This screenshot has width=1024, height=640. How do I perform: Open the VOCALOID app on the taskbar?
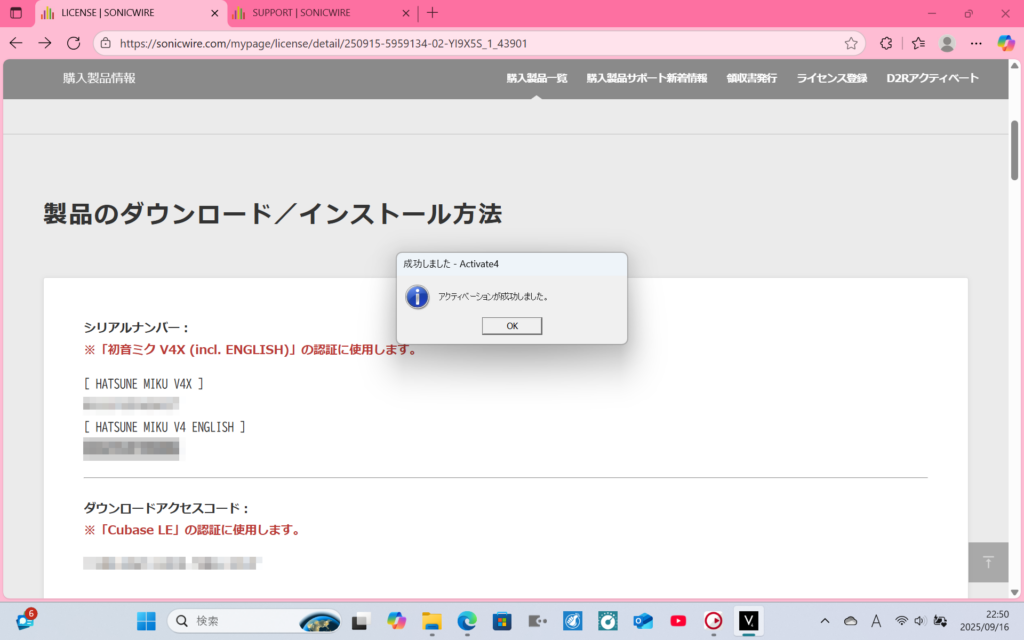pyautogui.click(x=749, y=621)
